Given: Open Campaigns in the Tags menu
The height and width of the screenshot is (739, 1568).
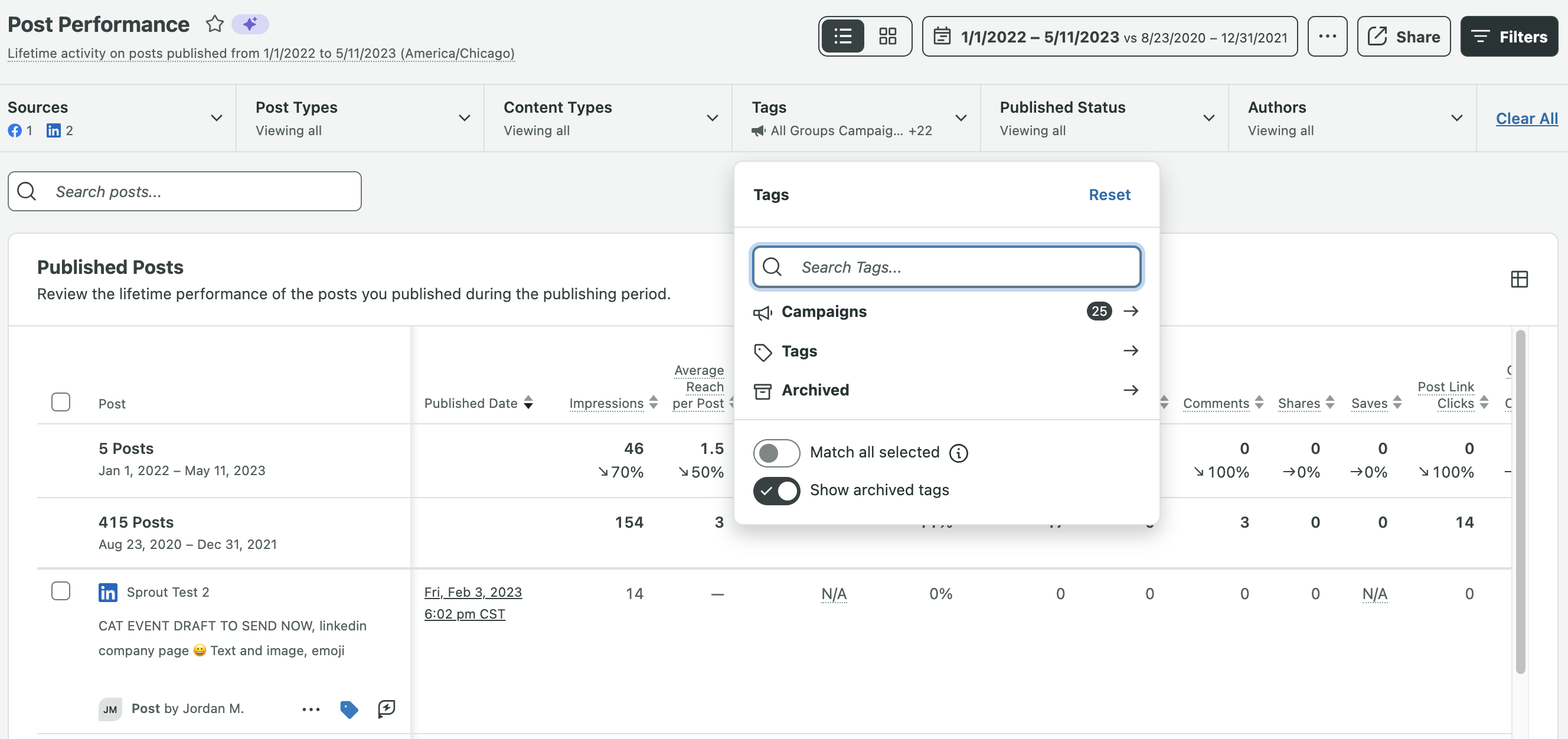Looking at the screenshot, I should (946, 312).
